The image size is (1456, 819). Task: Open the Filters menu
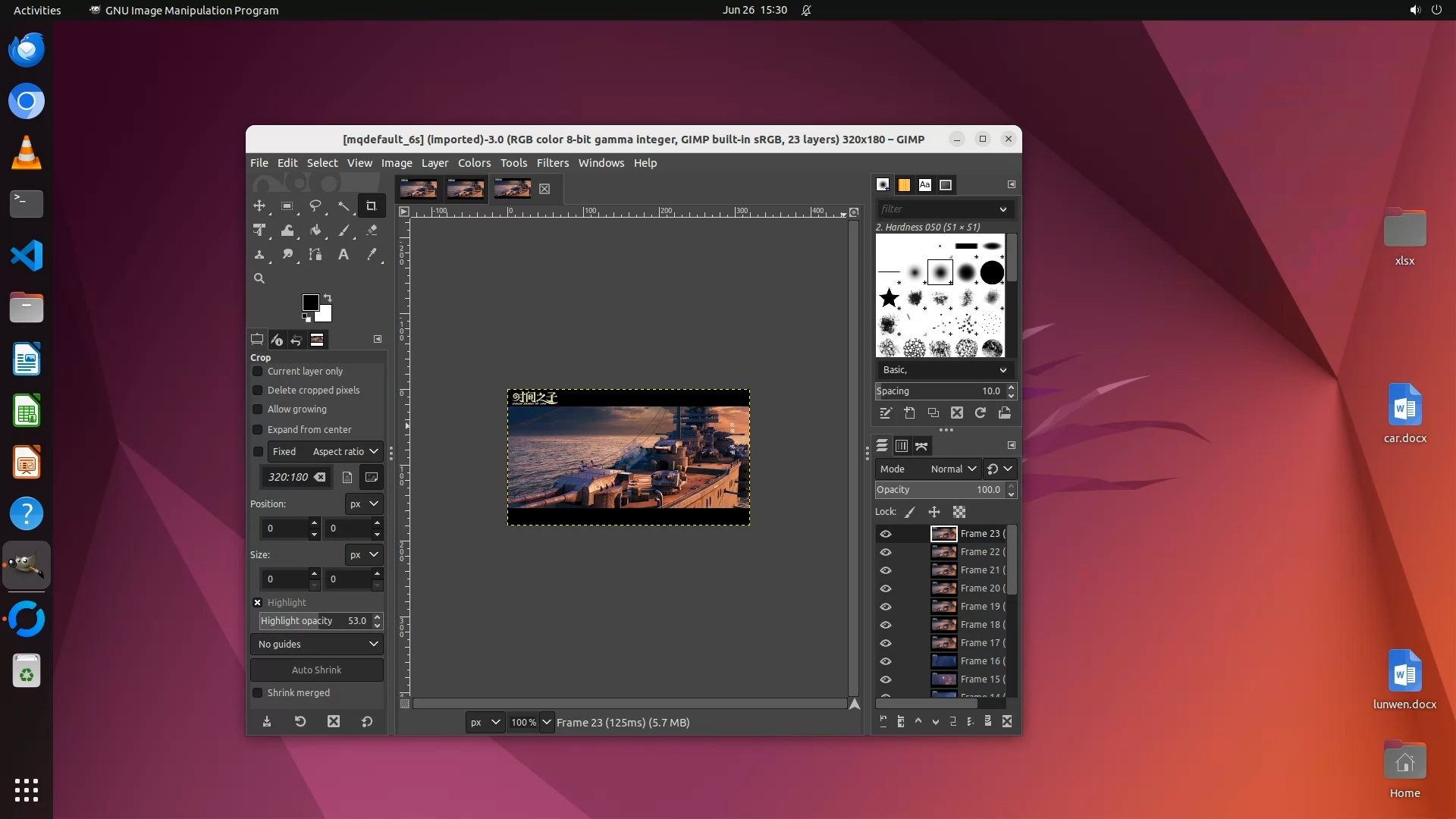552,163
